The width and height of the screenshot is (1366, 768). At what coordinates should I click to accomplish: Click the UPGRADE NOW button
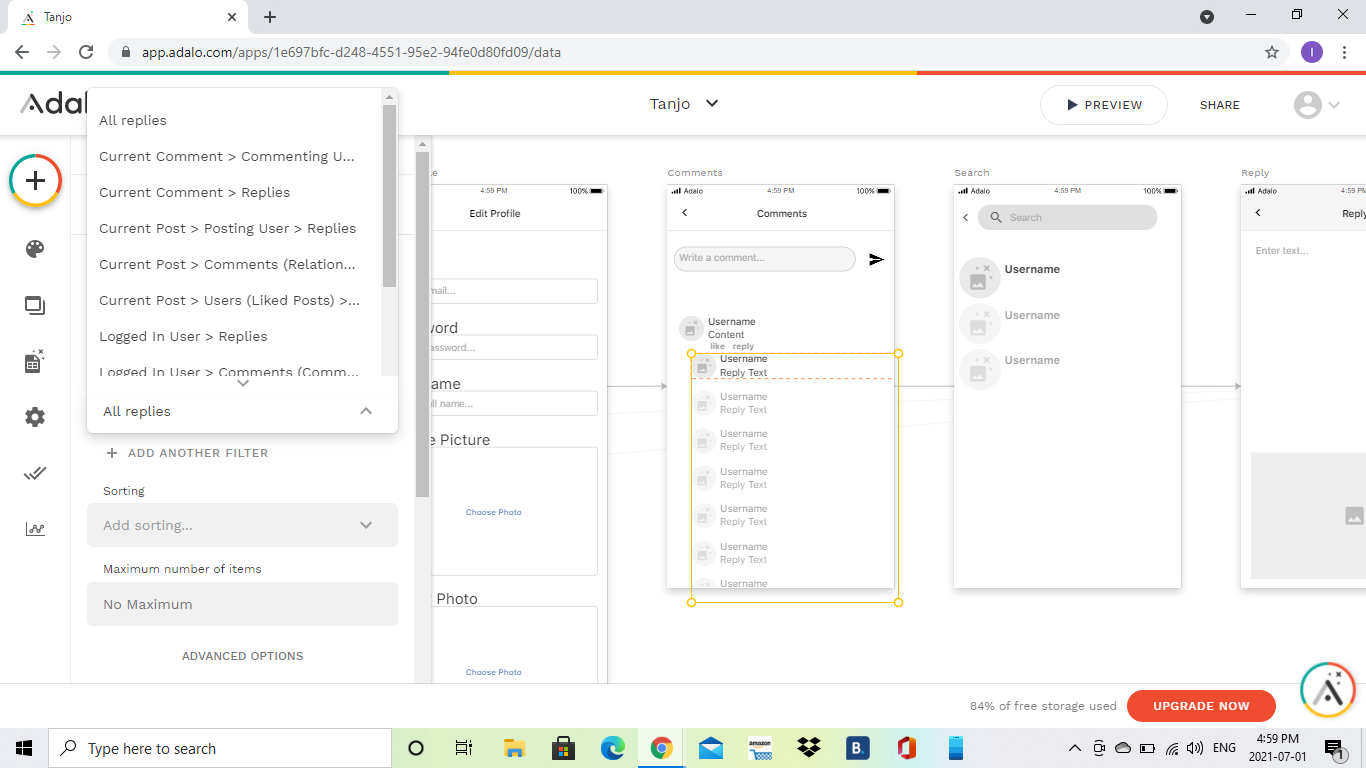click(x=1200, y=706)
